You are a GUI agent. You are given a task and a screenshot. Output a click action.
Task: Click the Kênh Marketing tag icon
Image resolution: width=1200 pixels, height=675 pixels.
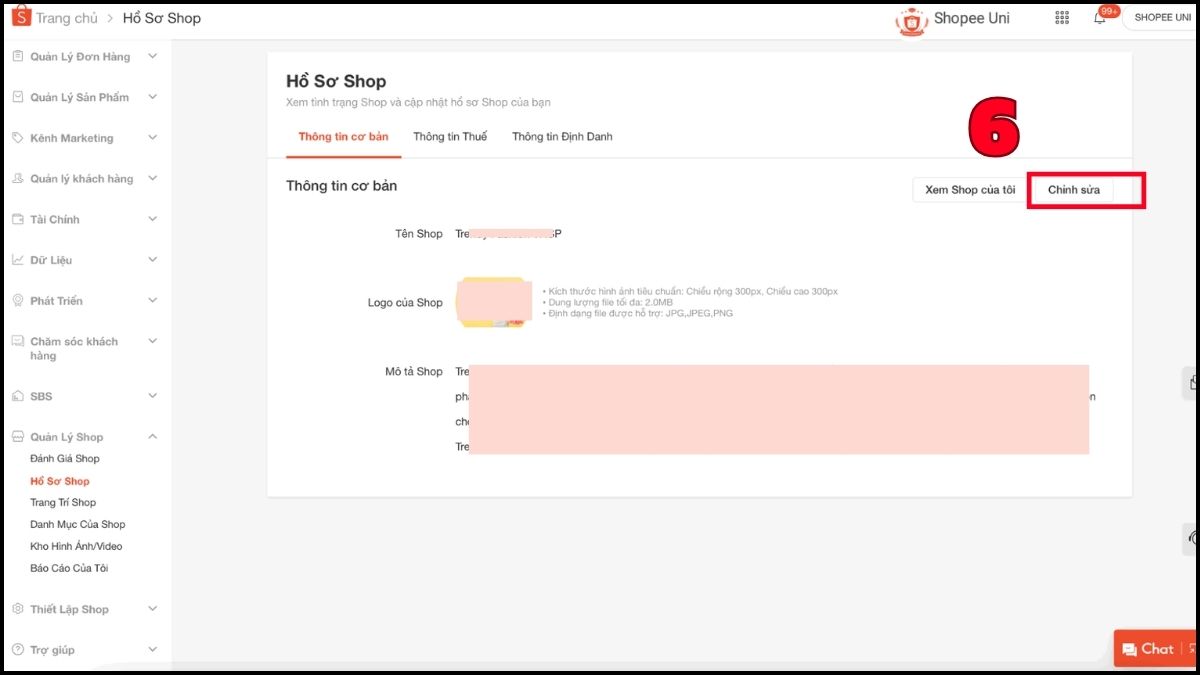17,138
